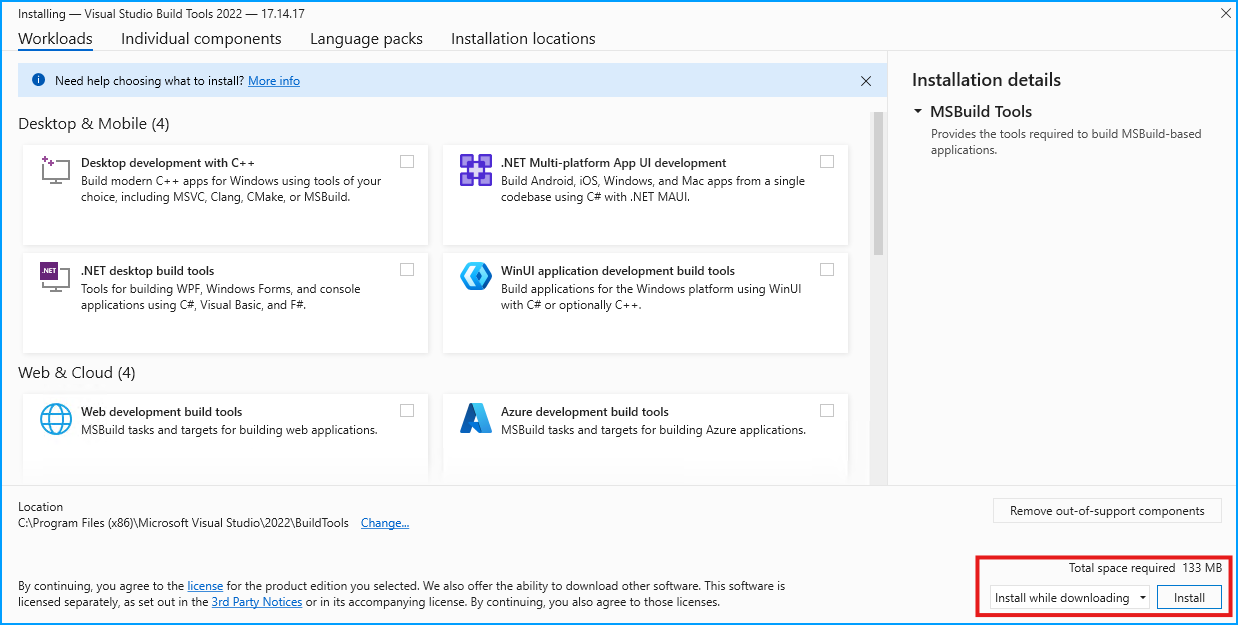The height and width of the screenshot is (625, 1238).
Task: Click Change... to modify install location
Action: [384, 522]
